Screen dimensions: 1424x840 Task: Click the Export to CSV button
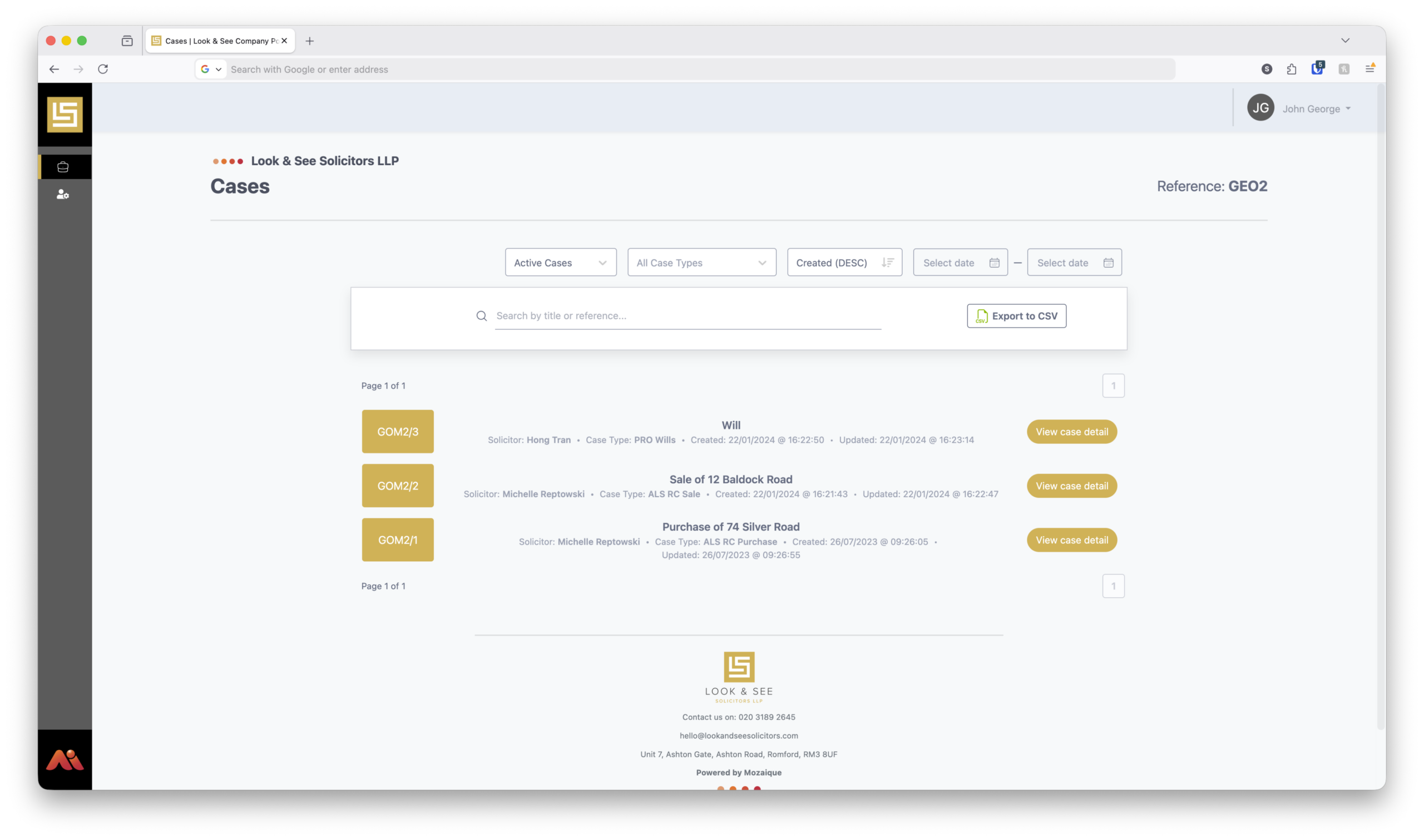pyautogui.click(x=1016, y=316)
